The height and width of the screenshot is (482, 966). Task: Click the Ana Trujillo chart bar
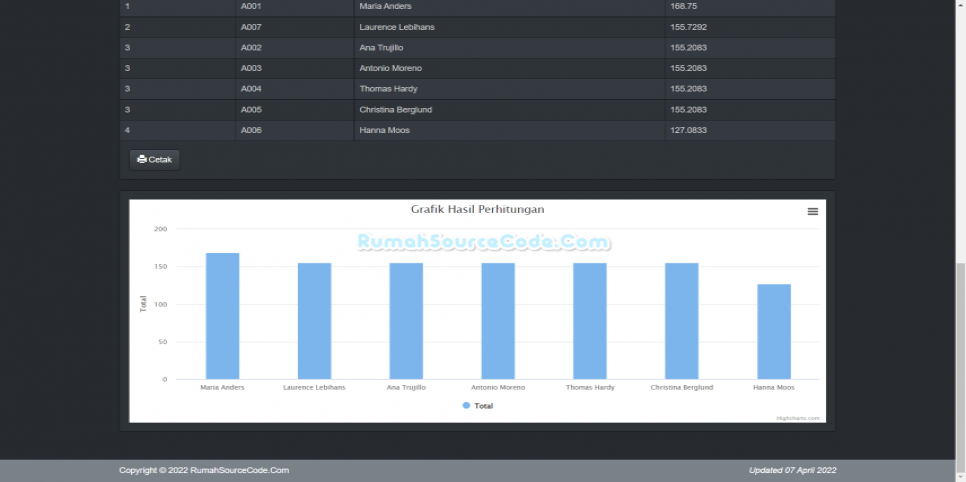(x=406, y=321)
